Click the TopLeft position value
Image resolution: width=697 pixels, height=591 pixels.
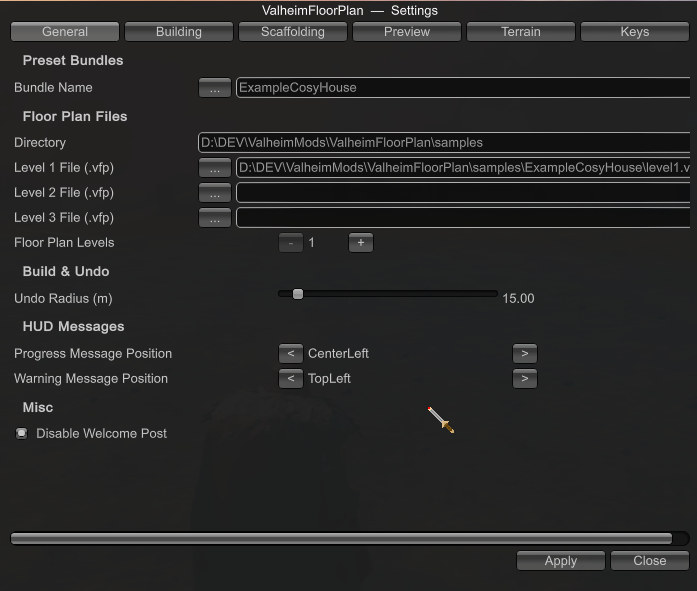329,379
